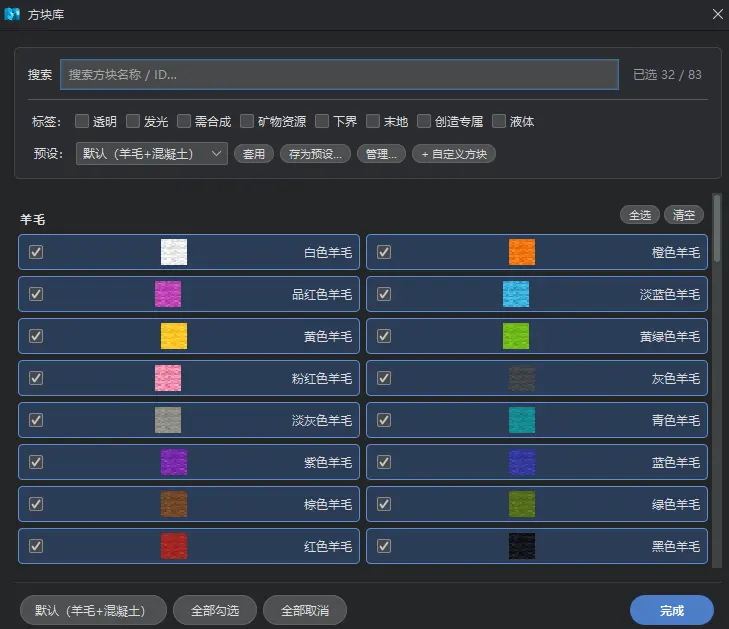Click the pink wool block icon
This screenshot has width=729, height=629.
click(x=168, y=378)
